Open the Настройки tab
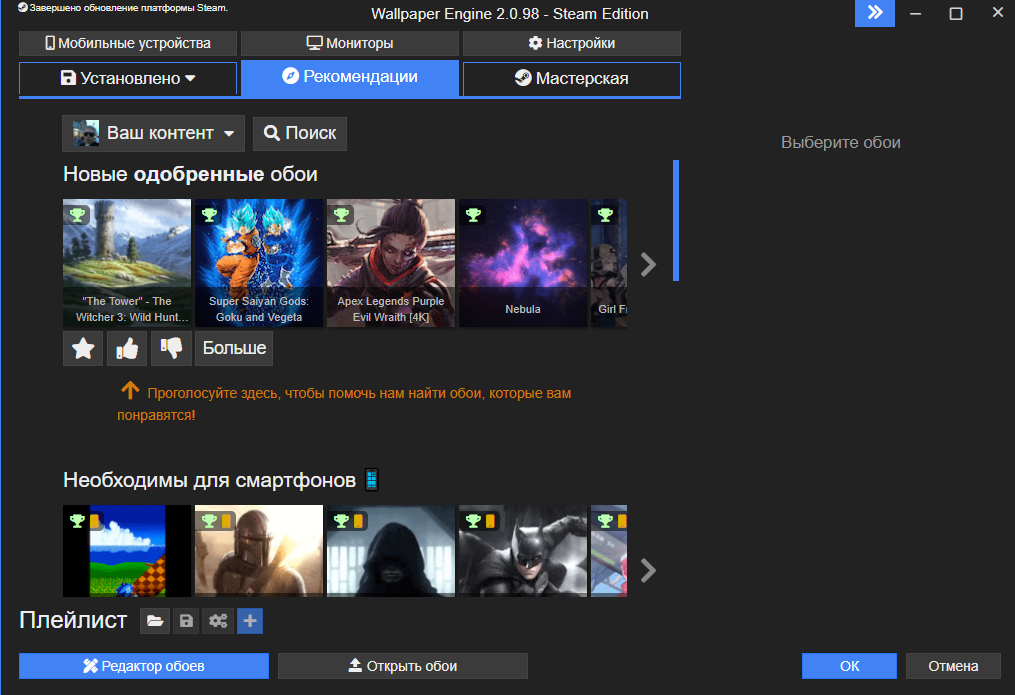 point(572,43)
